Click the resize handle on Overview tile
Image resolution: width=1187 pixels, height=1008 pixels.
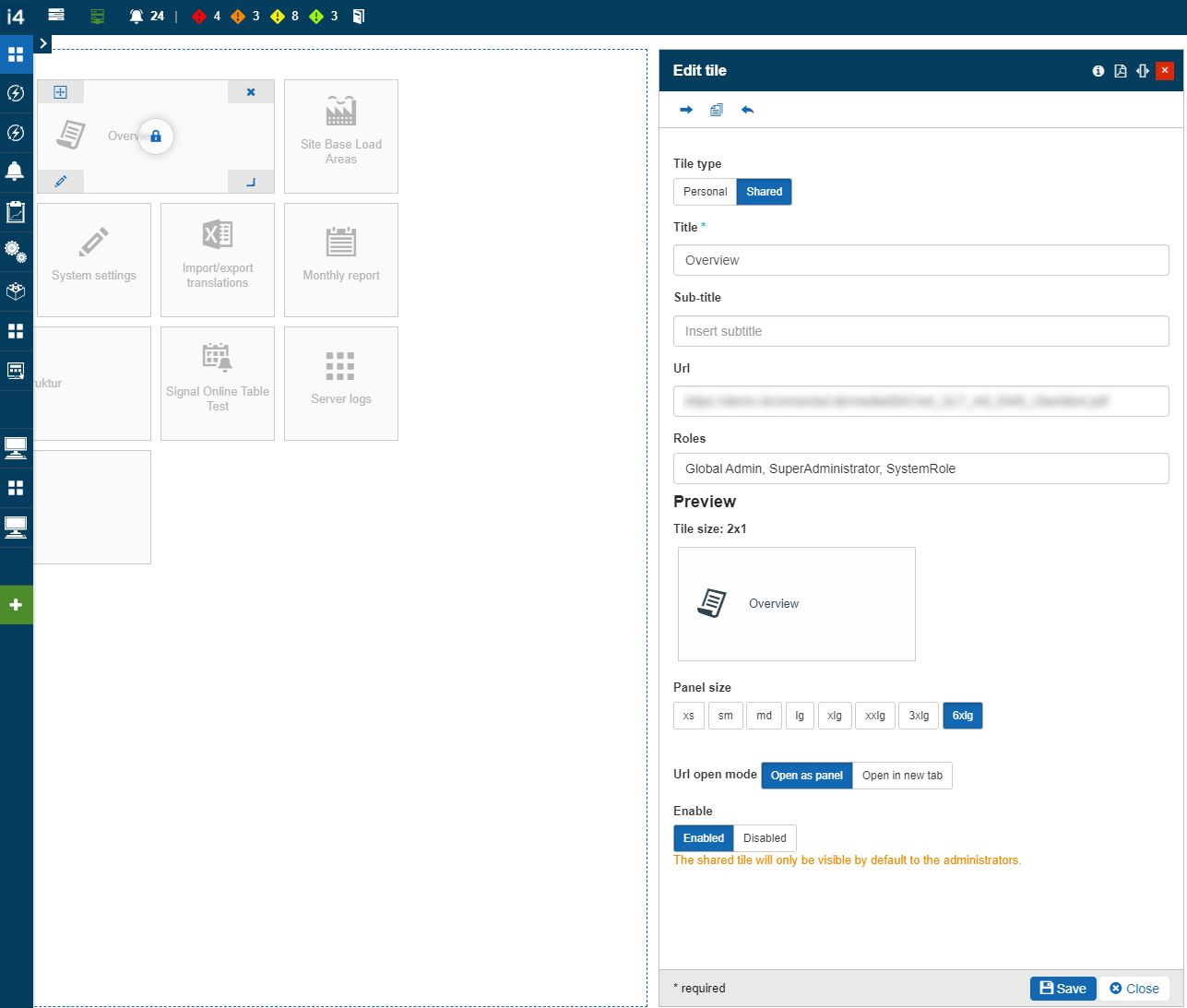click(x=251, y=182)
